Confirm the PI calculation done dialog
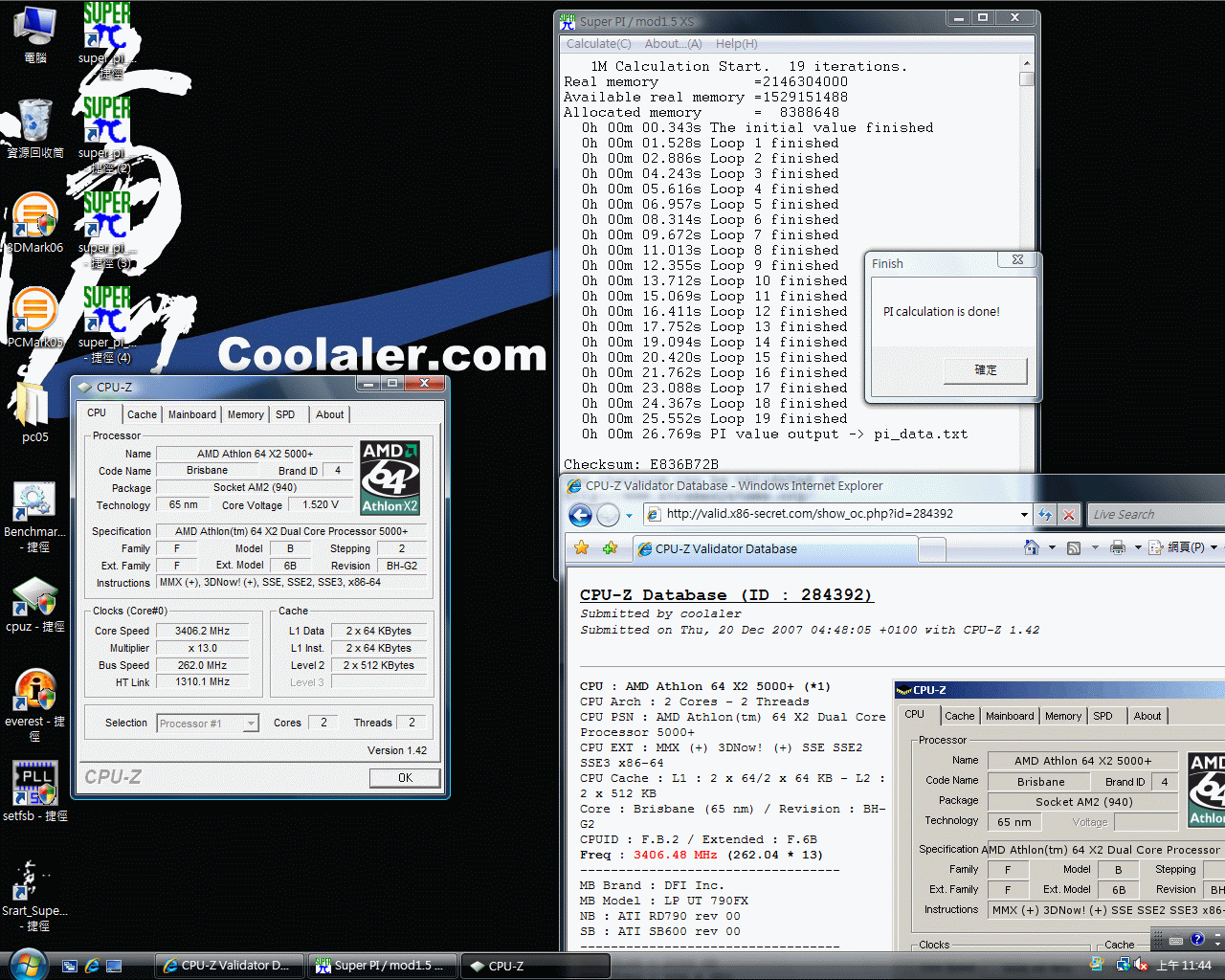Image resolution: width=1225 pixels, height=980 pixels. tap(985, 370)
